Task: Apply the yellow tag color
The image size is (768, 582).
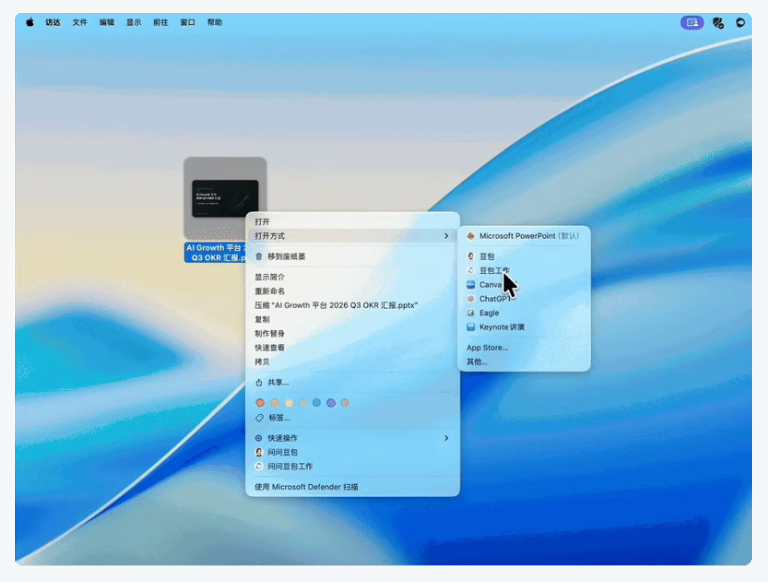Action: coord(289,403)
